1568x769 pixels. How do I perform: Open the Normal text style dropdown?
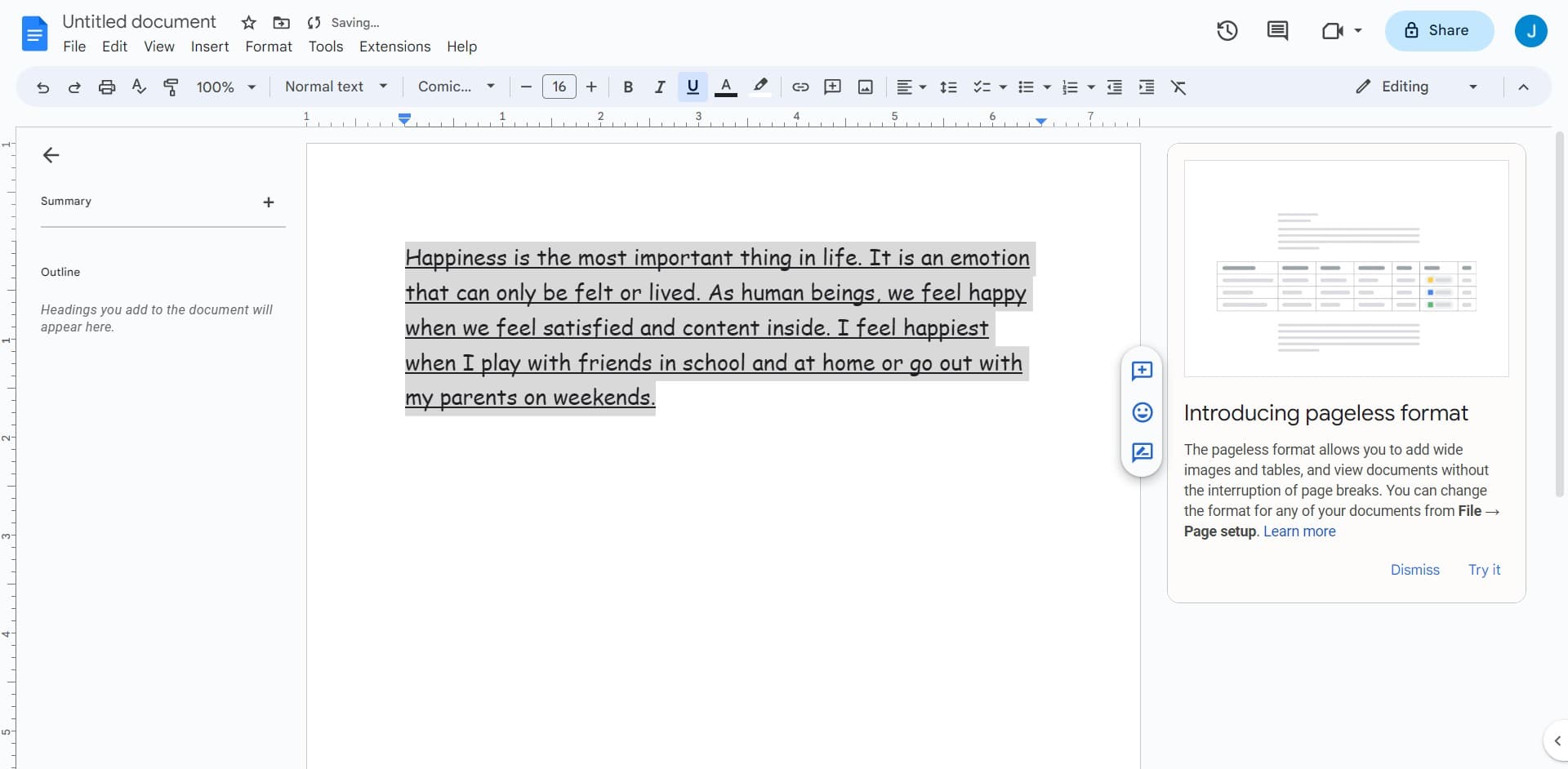click(336, 87)
